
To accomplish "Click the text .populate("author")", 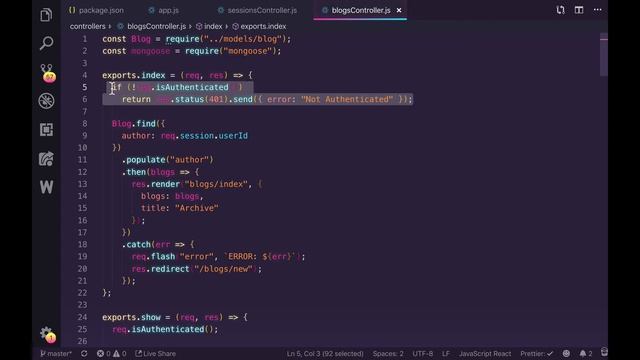I will (x=167, y=160).
